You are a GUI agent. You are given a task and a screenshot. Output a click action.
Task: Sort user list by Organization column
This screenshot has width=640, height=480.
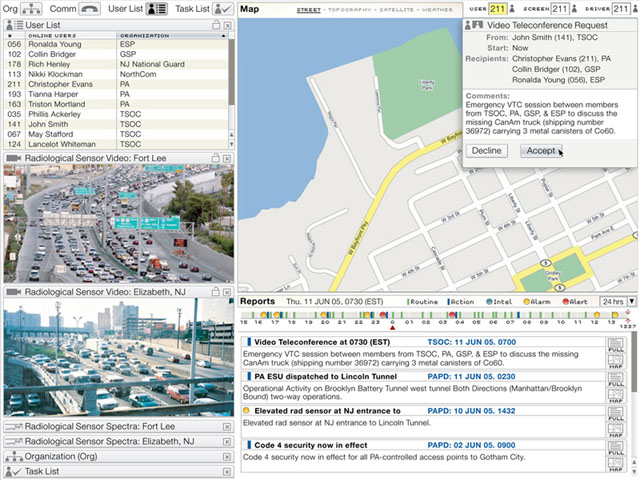pos(172,36)
